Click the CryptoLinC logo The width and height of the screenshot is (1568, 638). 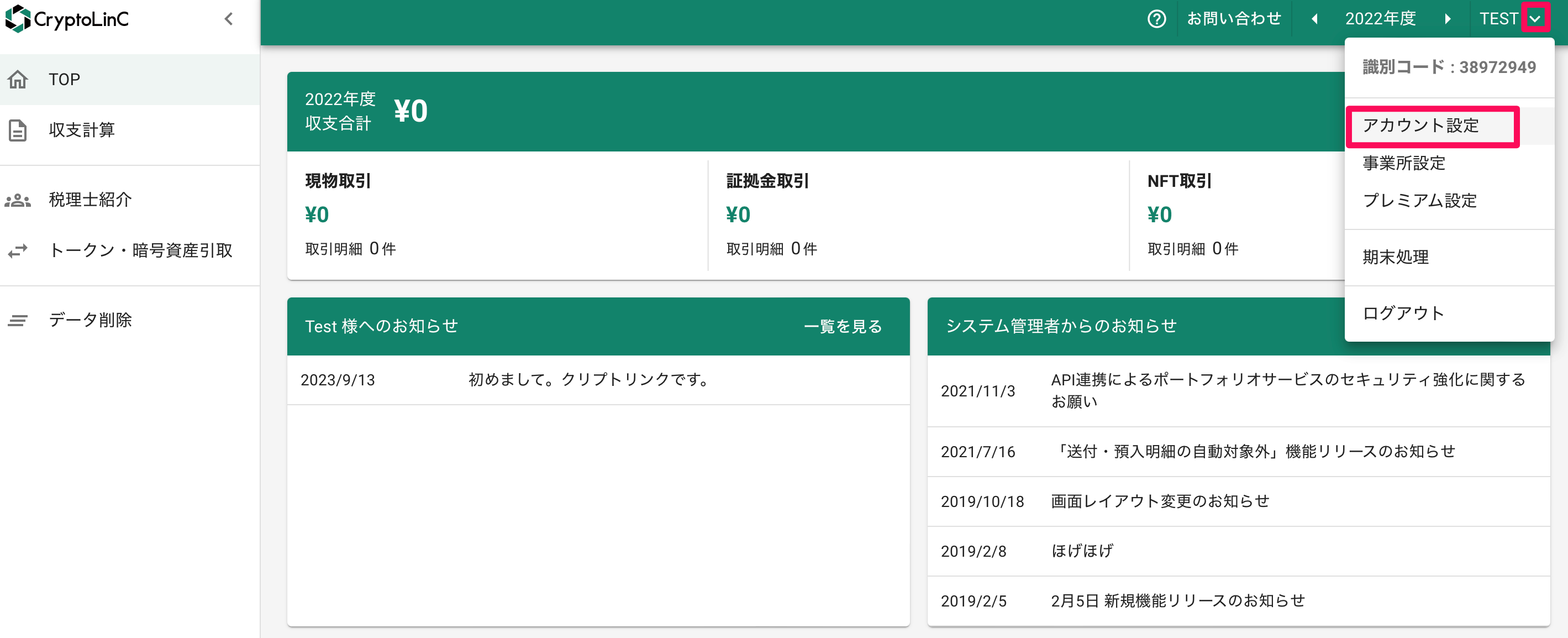[67, 19]
